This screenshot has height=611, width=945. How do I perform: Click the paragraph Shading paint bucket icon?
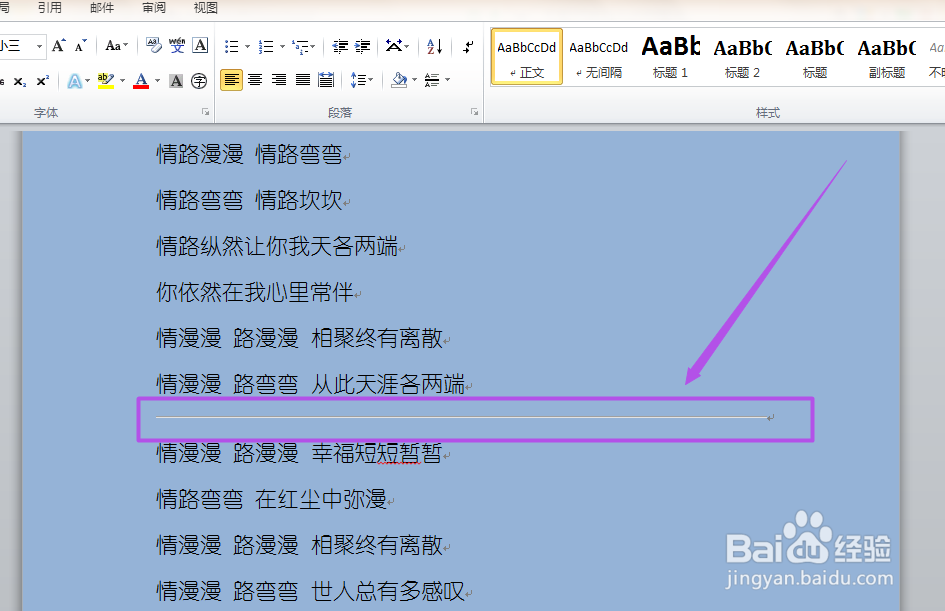pyautogui.click(x=400, y=79)
